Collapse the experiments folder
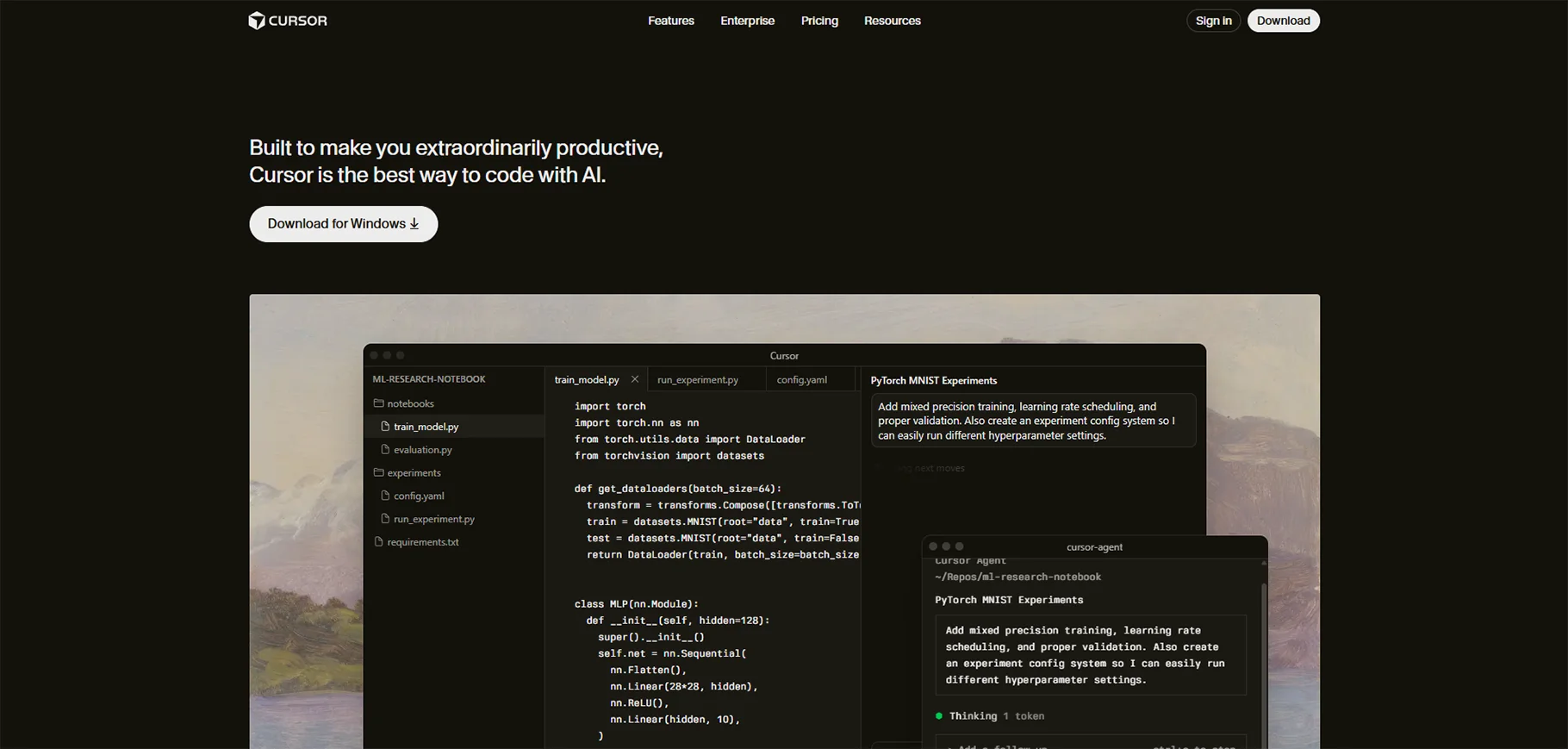 pyautogui.click(x=454, y=473)
